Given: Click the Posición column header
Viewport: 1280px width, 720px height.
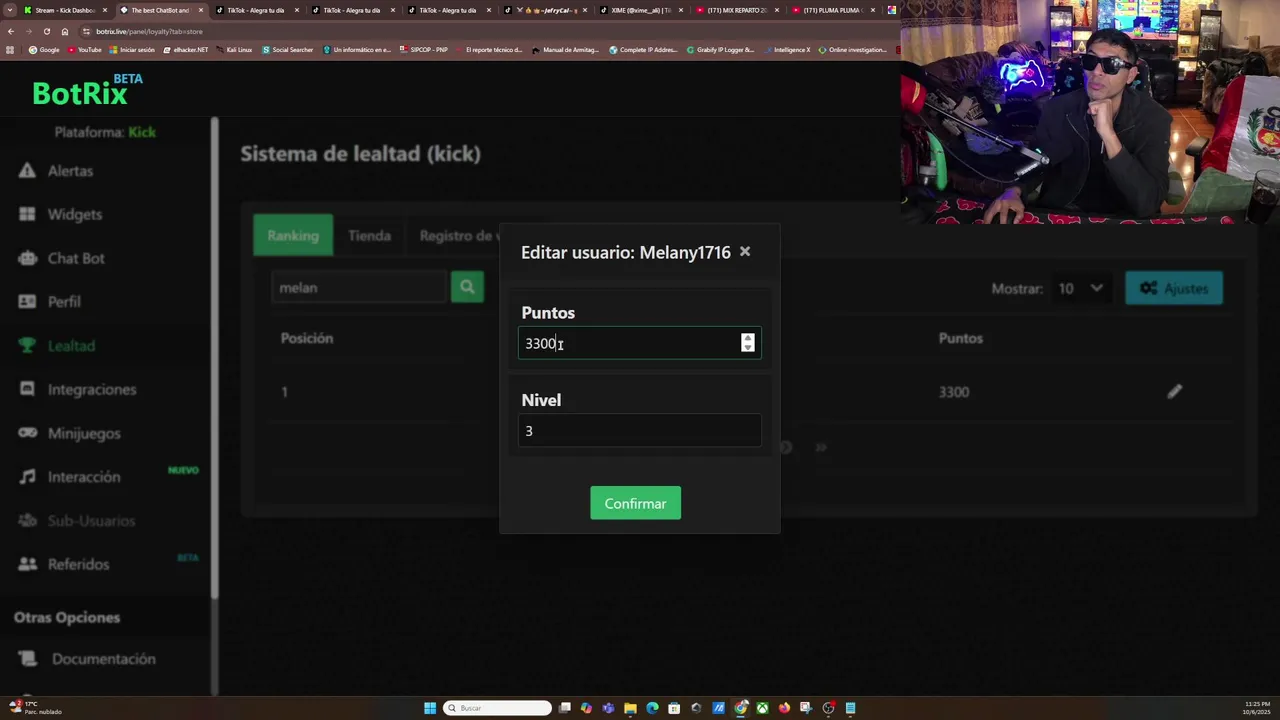Looking at the screenshot, I should (307, 338).
